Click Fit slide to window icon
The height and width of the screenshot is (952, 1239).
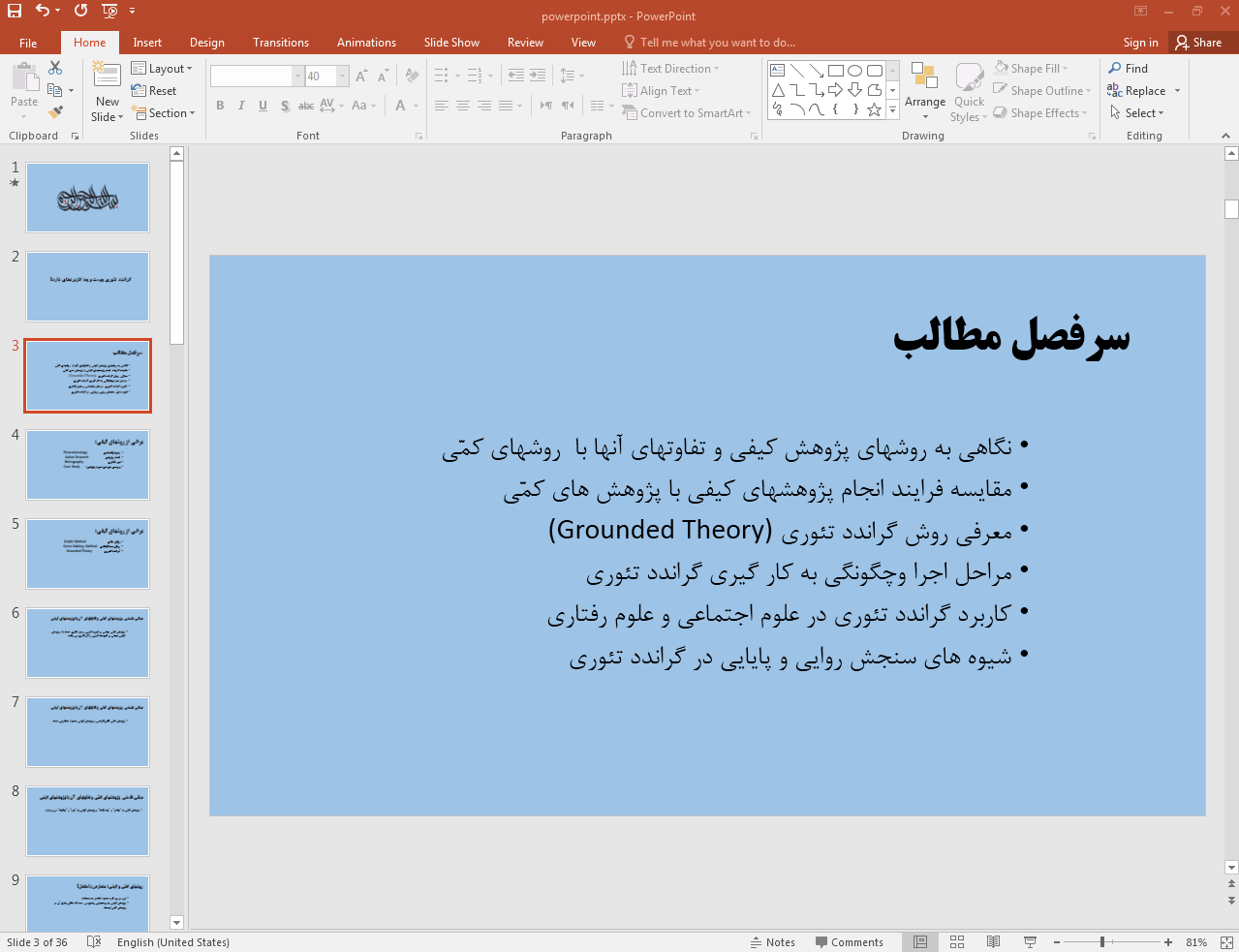pos(1225,942)
